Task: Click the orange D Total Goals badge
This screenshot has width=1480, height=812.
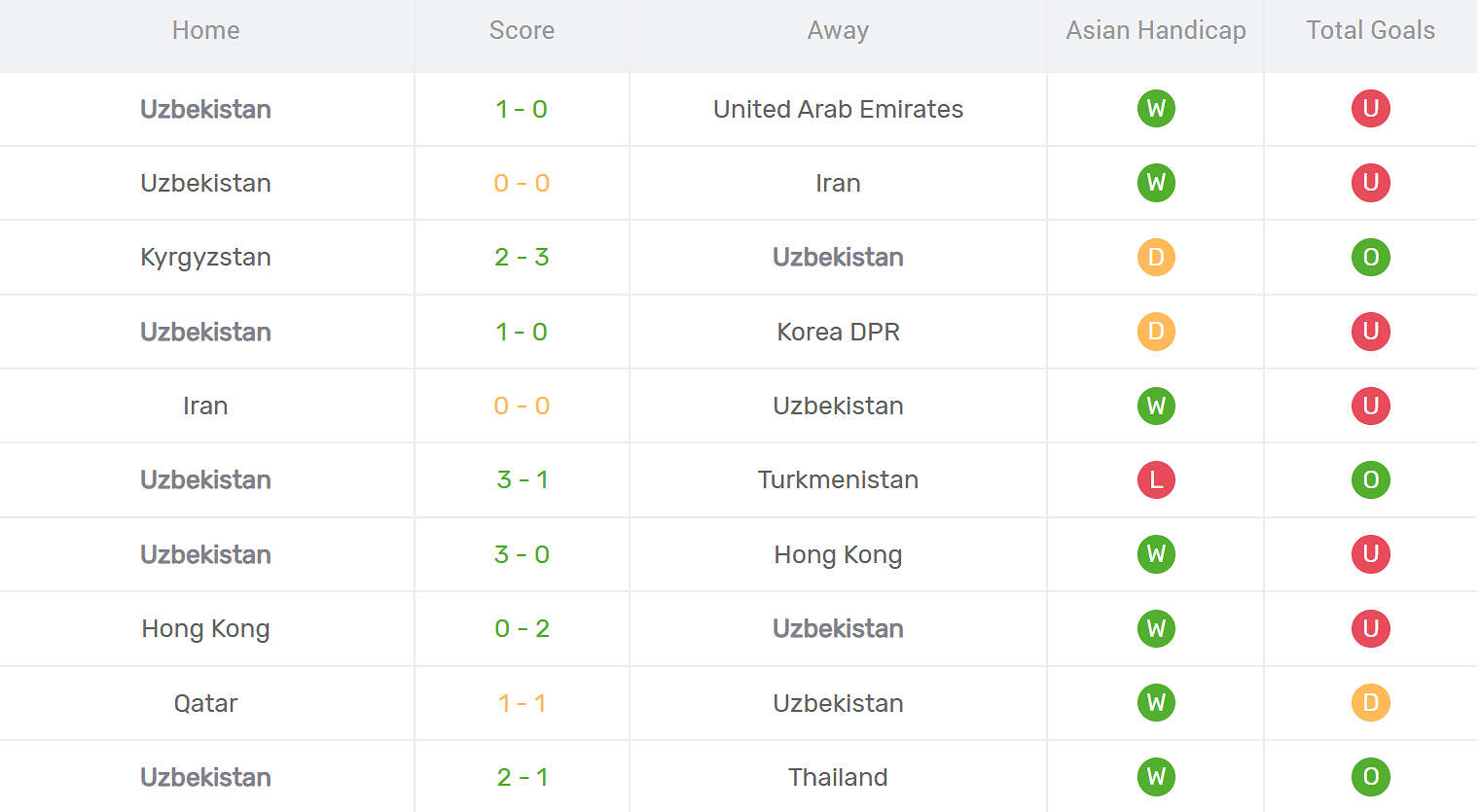Action: tap(1370, 702)
